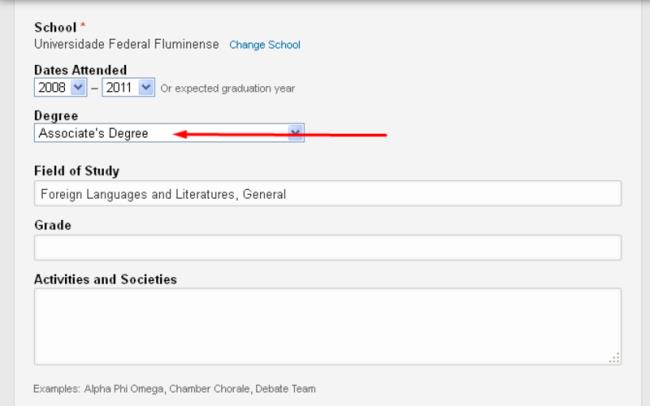650x406 pixels.
Task: Click the Degree label text
Action: pos(56,116)
